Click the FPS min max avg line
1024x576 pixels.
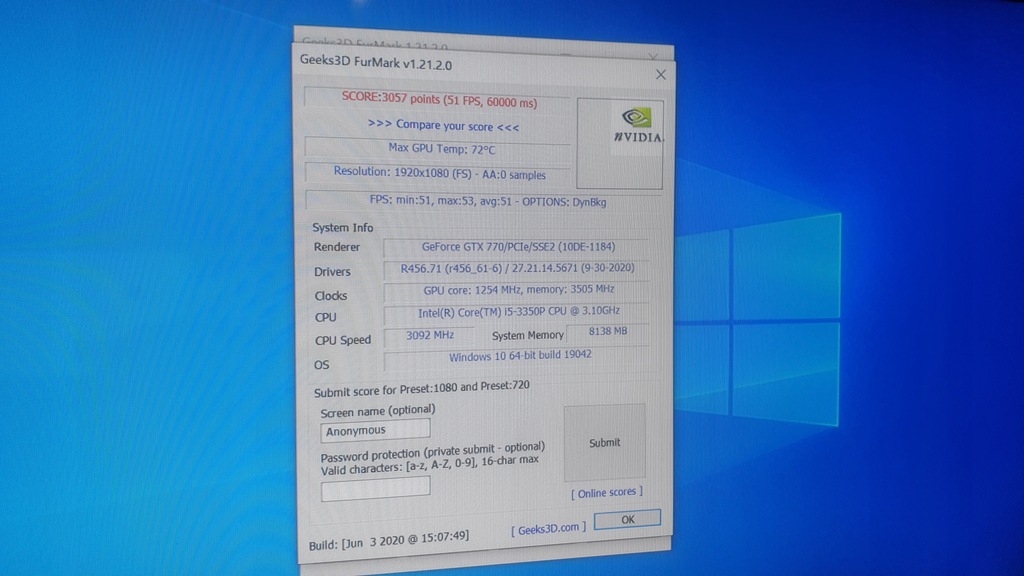click(x=488, y=201)
